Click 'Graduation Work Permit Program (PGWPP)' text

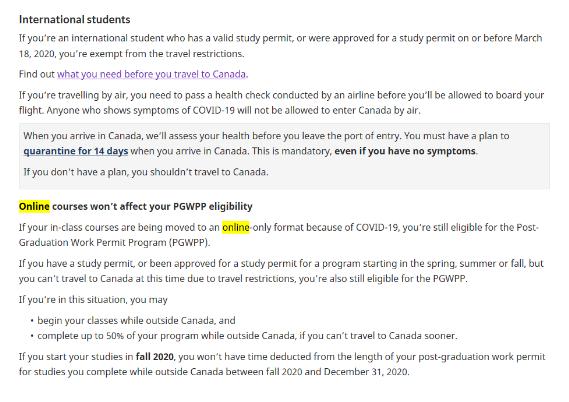click(114, 243)
